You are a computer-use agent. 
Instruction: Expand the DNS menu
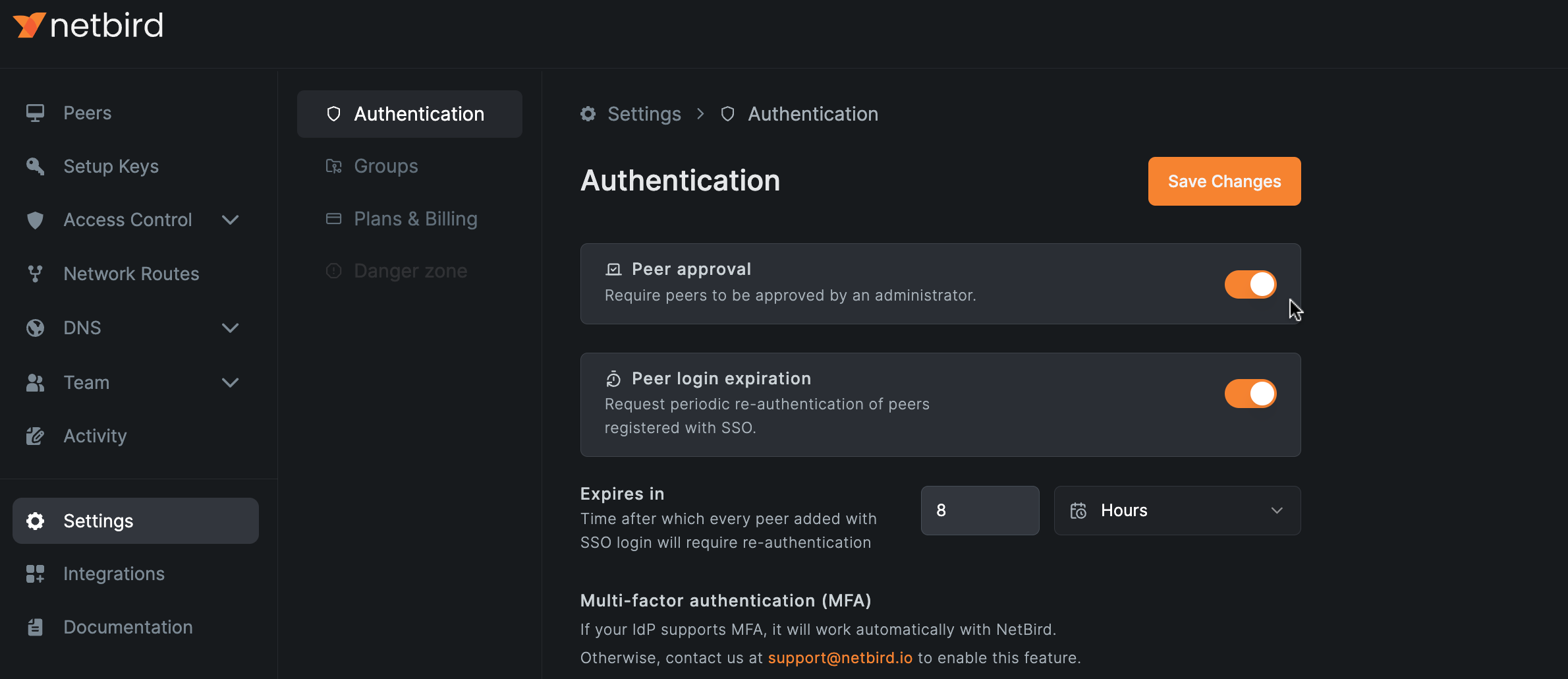tap(230, 328)
